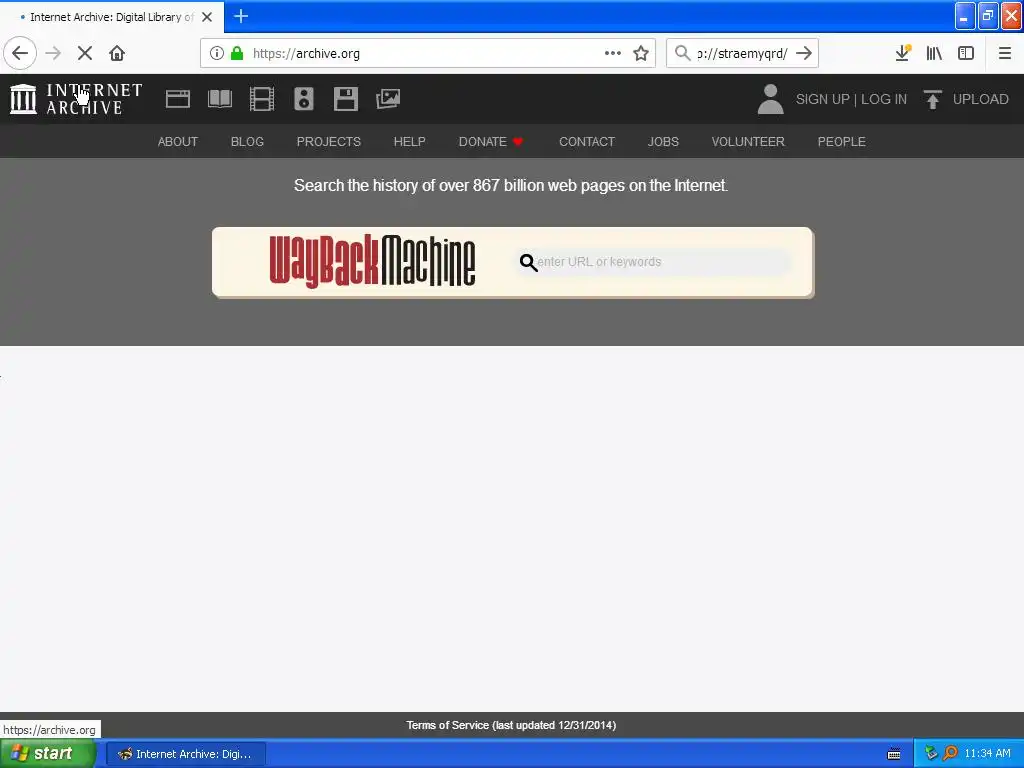Click the LOG IN link
This screenshot has width=1024, height=768.
coord(884,99)
